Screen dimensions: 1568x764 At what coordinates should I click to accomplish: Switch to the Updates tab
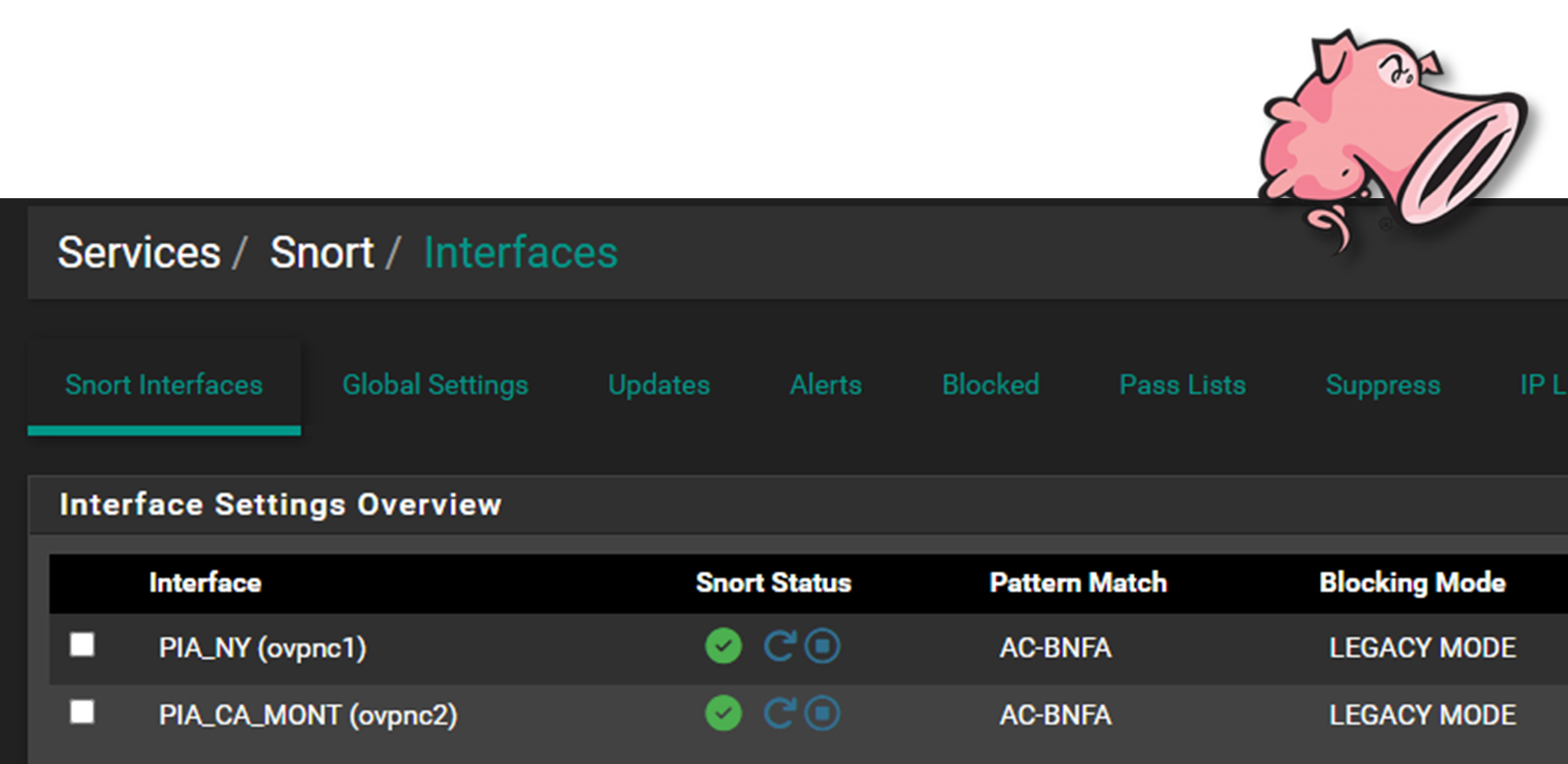[659, 385]
